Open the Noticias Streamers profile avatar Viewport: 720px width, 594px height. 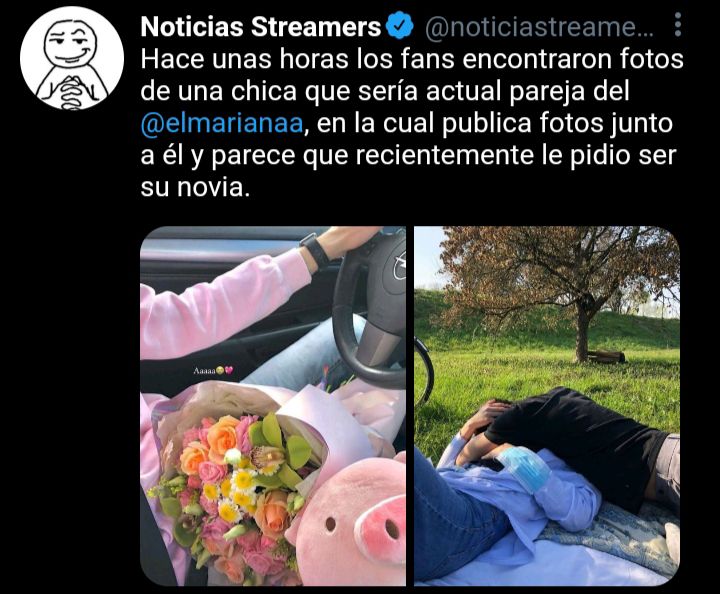(72, 58)
